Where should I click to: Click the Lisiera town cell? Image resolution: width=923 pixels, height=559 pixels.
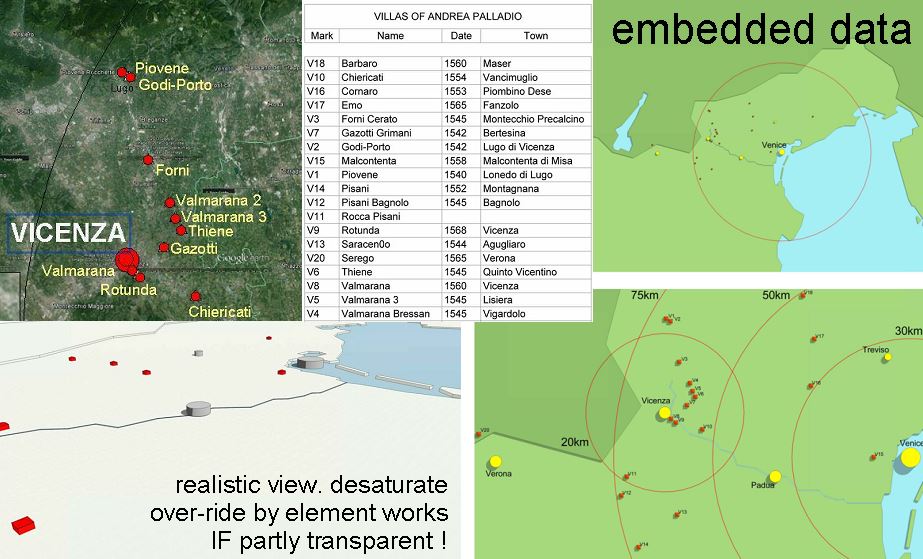(536, 300)
